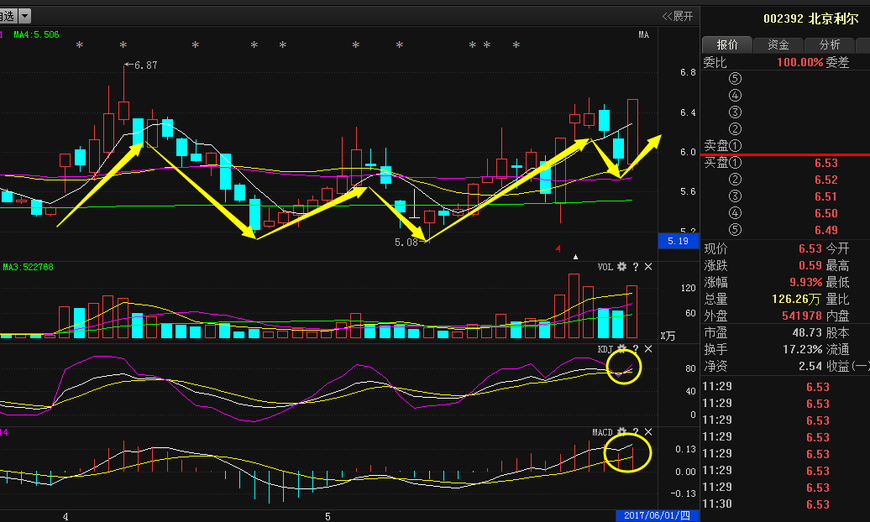Open the MACD panel help question mark
Image resolution: width=870 pixels, height=522 pixels.
click(x=635, y=432)
